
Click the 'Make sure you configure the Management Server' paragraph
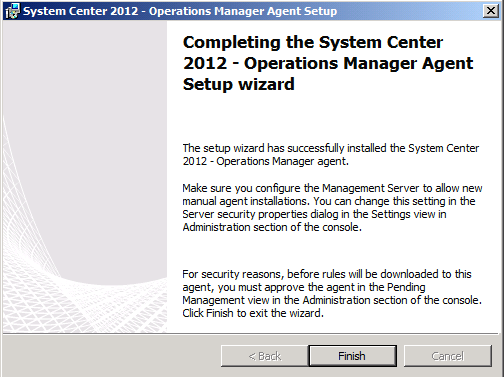click(x=332, y=207)
